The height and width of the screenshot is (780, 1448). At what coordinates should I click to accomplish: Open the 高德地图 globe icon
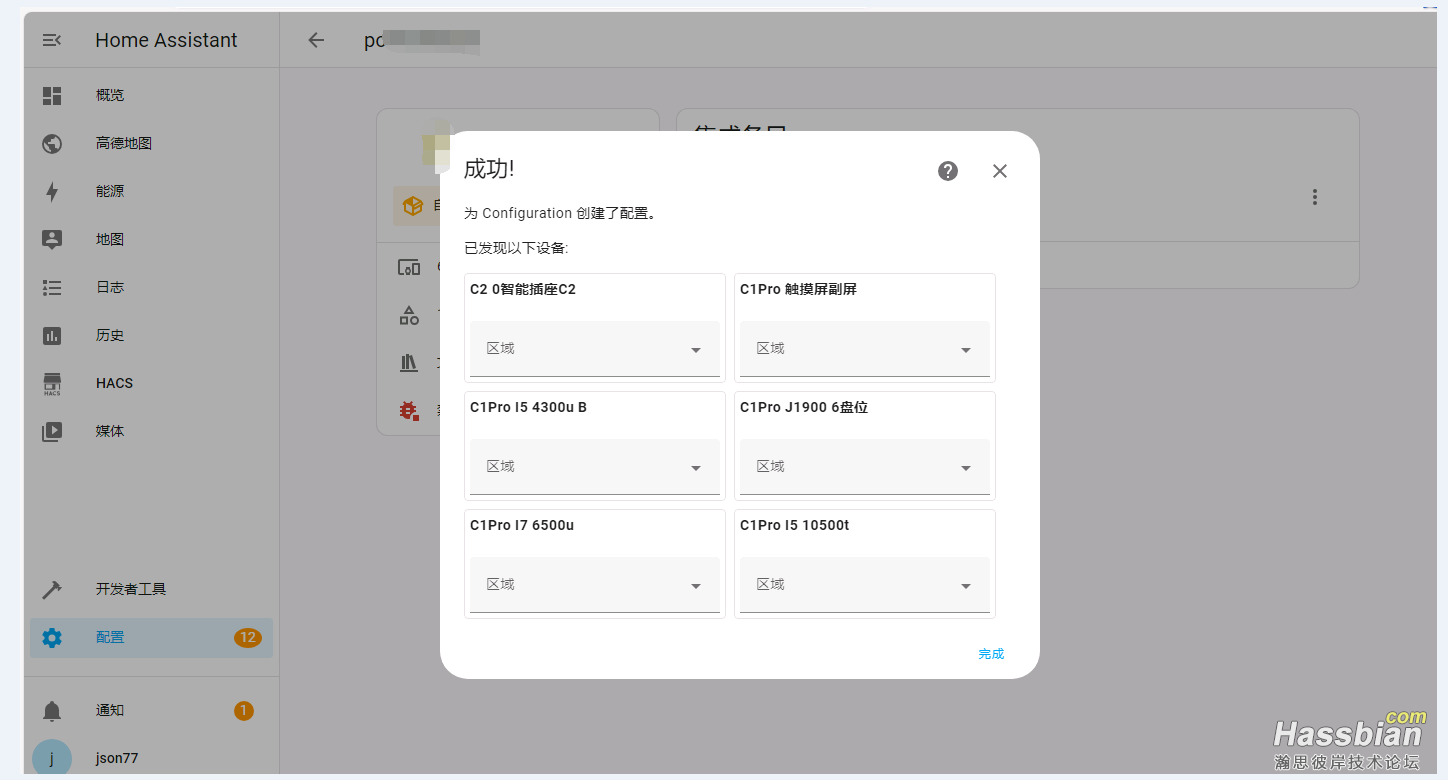52,143
